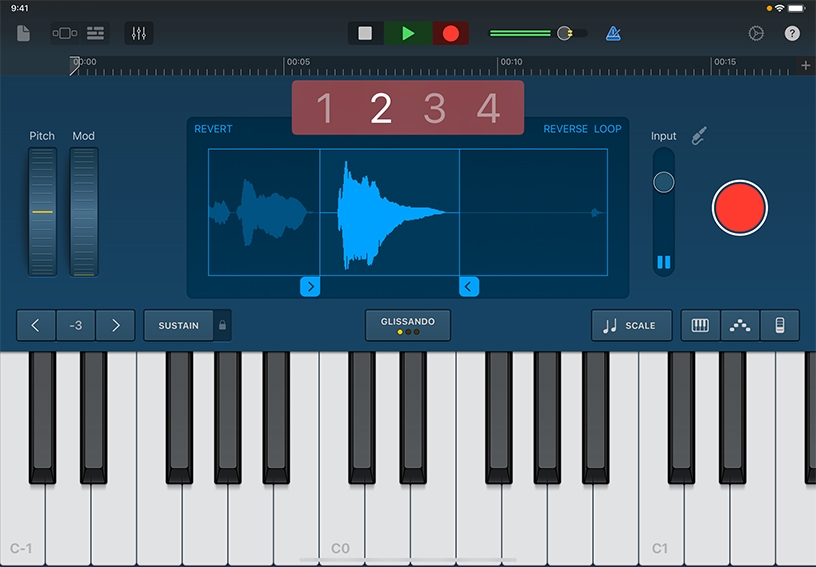This screenshot has width=816, height=567.
Task: Shift keyboard up one octave
Action: pos(115,325)
